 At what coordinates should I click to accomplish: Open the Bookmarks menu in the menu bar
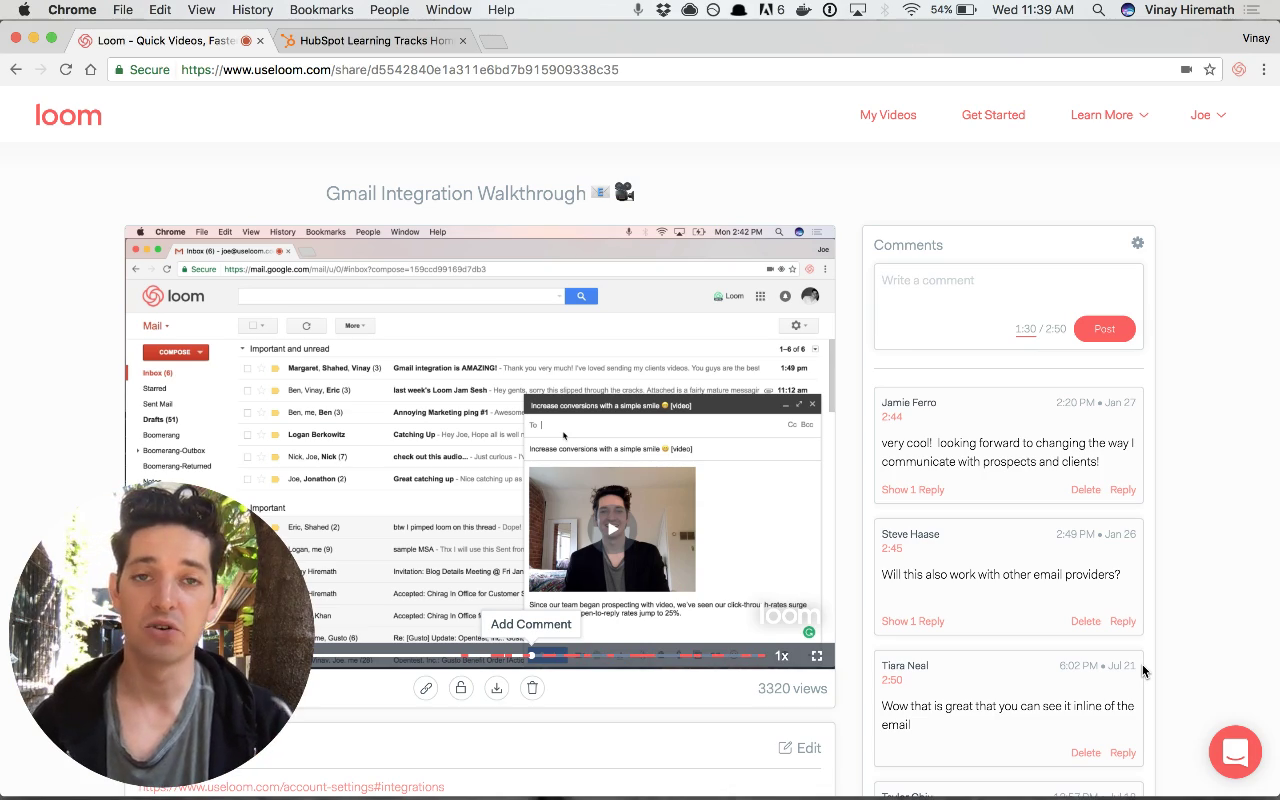point(321,9)
